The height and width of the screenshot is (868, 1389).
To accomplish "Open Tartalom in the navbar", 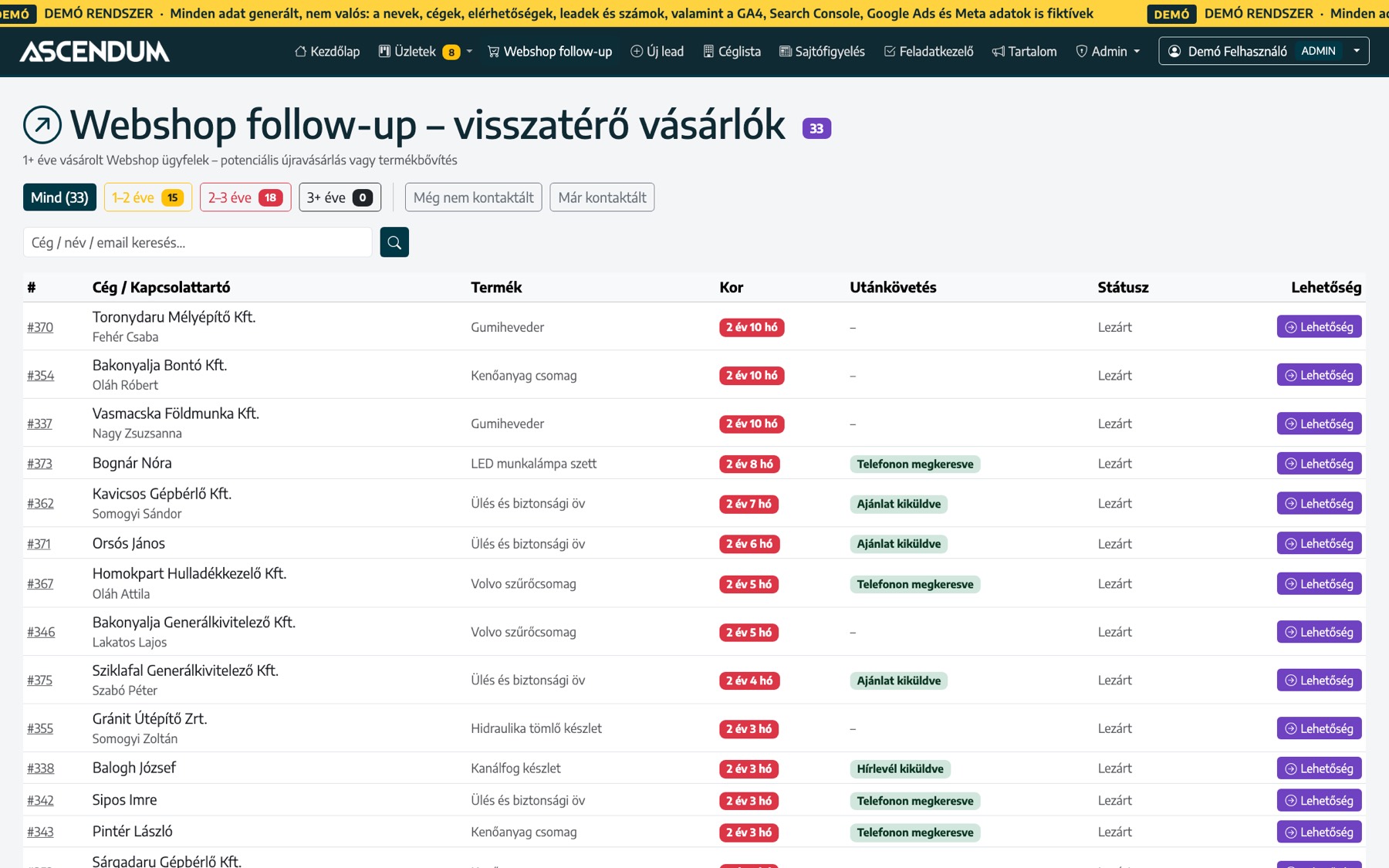I will [1024, 52].
